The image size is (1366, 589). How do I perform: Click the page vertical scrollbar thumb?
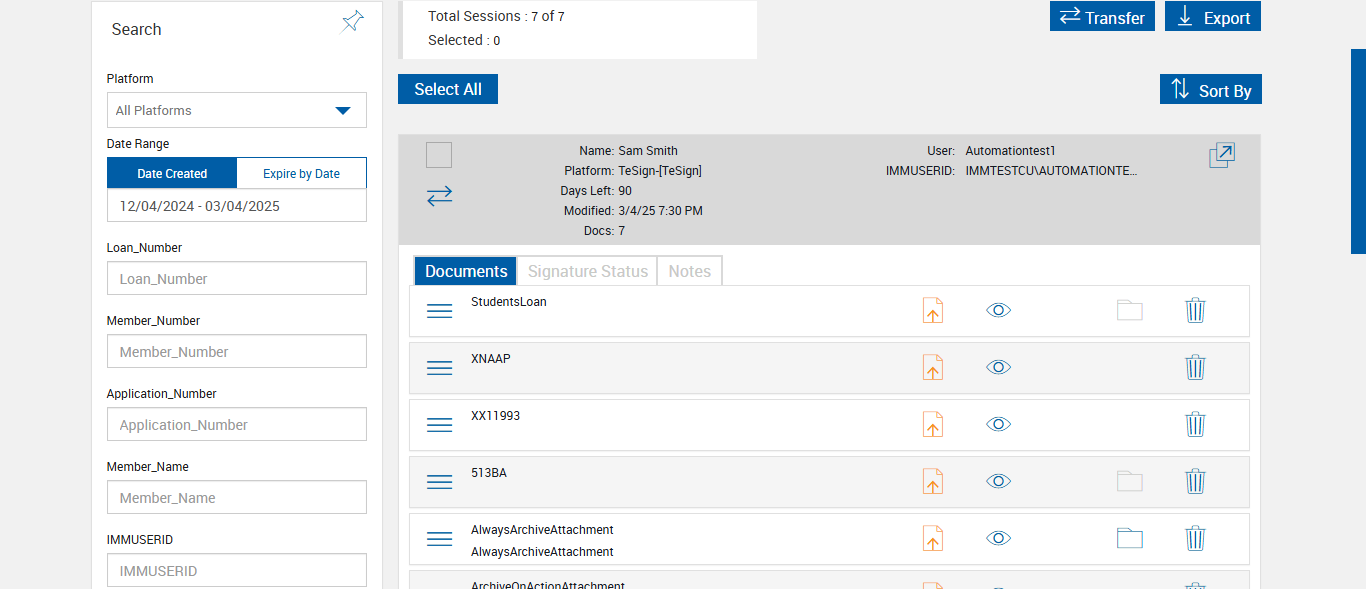(1358, 151)
